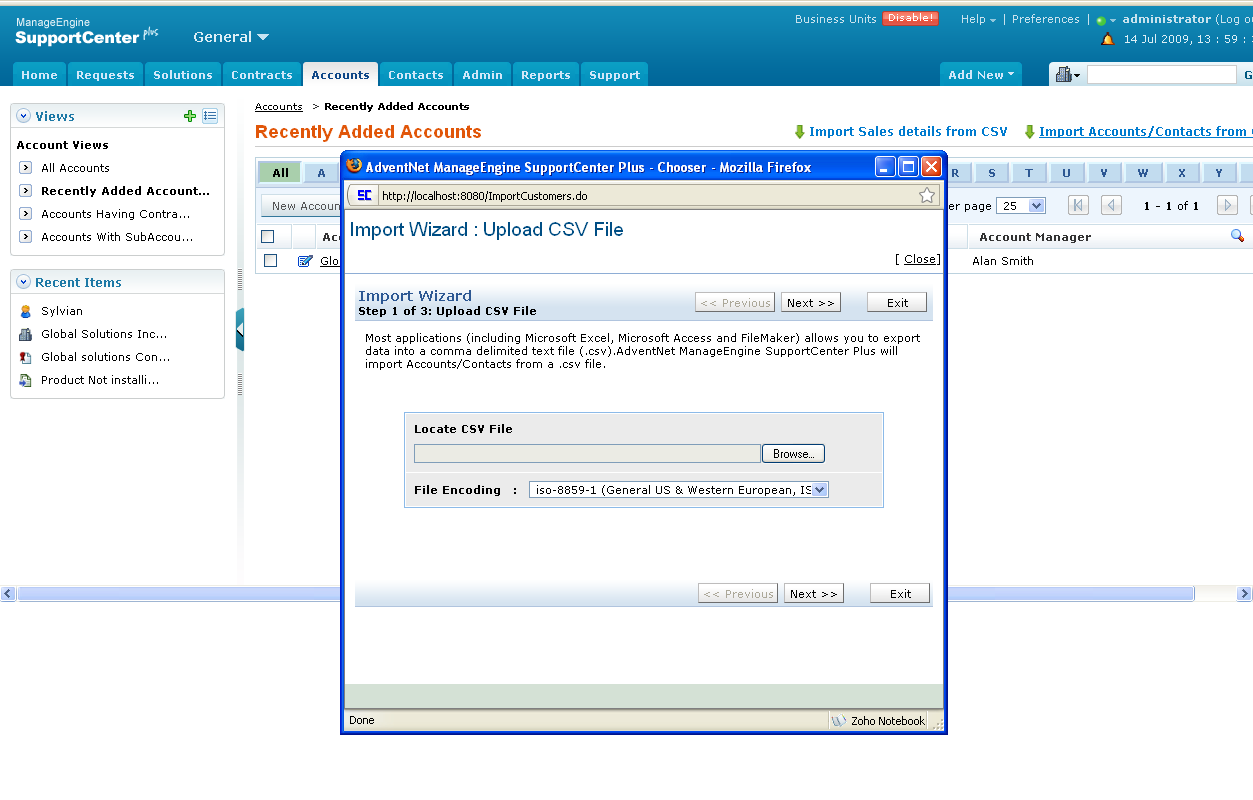Click Import Accounts/Contacts from CSV link
This screenshot has height=800, width=1253.
[x=1138, y=132]
